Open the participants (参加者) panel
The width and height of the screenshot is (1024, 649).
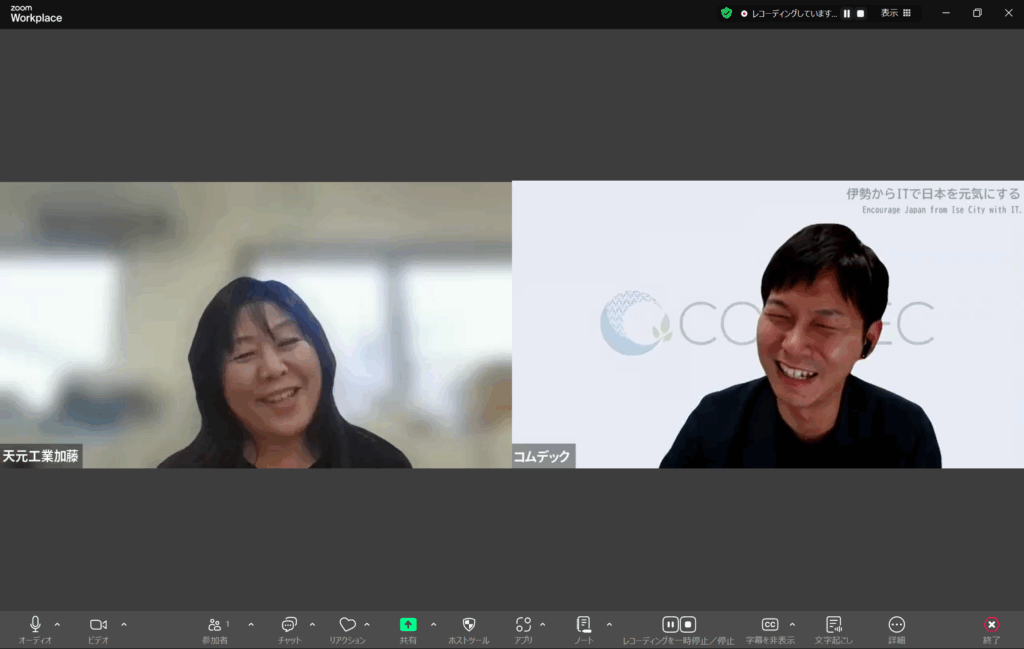click(x=215, y=624)
